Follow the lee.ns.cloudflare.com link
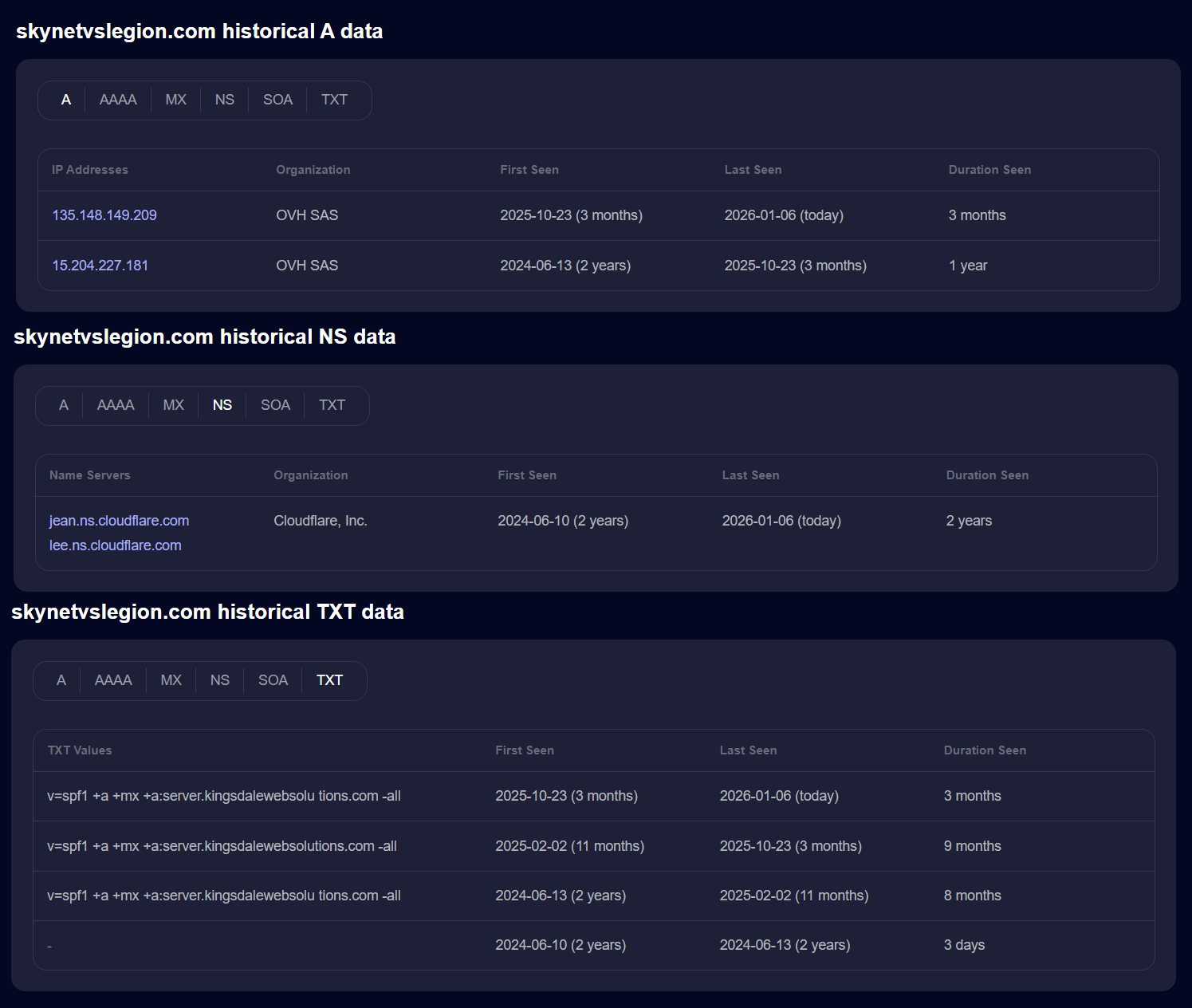The image size is (1192, 1008). pyautogui.click(x=116, y=545)
